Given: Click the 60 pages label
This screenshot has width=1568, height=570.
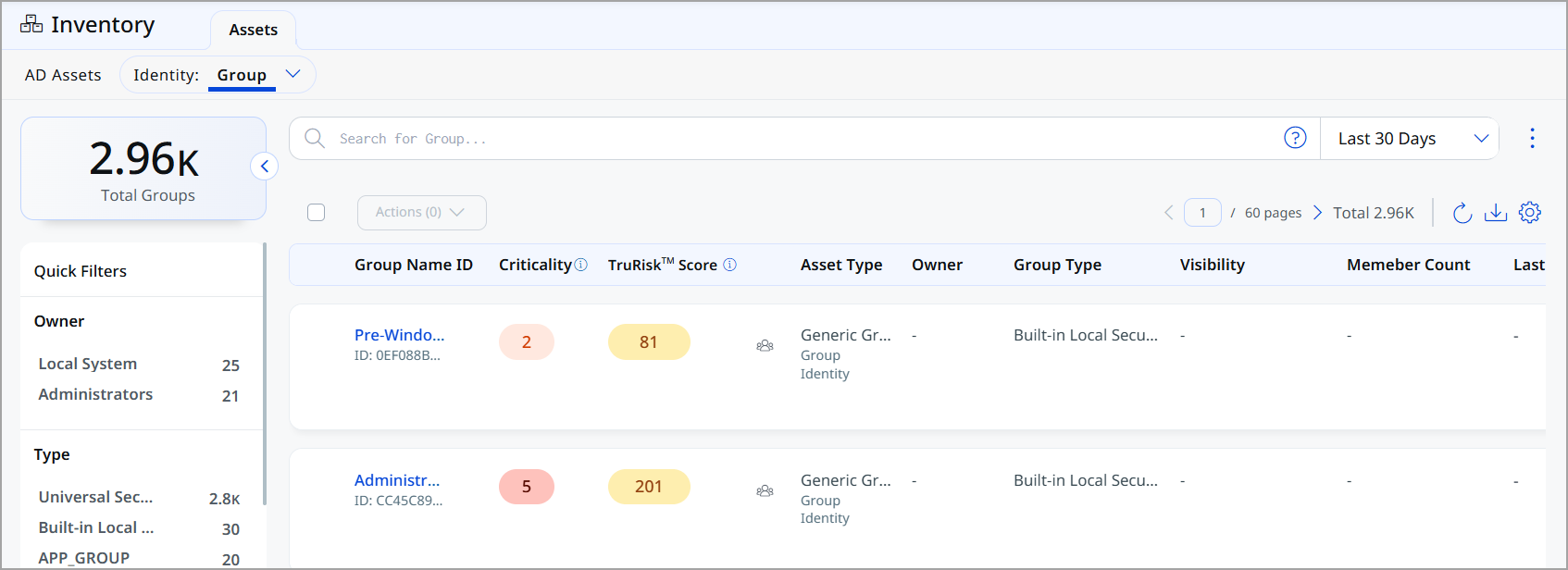Looking at the screenshot, I should tap(1273, 213).
